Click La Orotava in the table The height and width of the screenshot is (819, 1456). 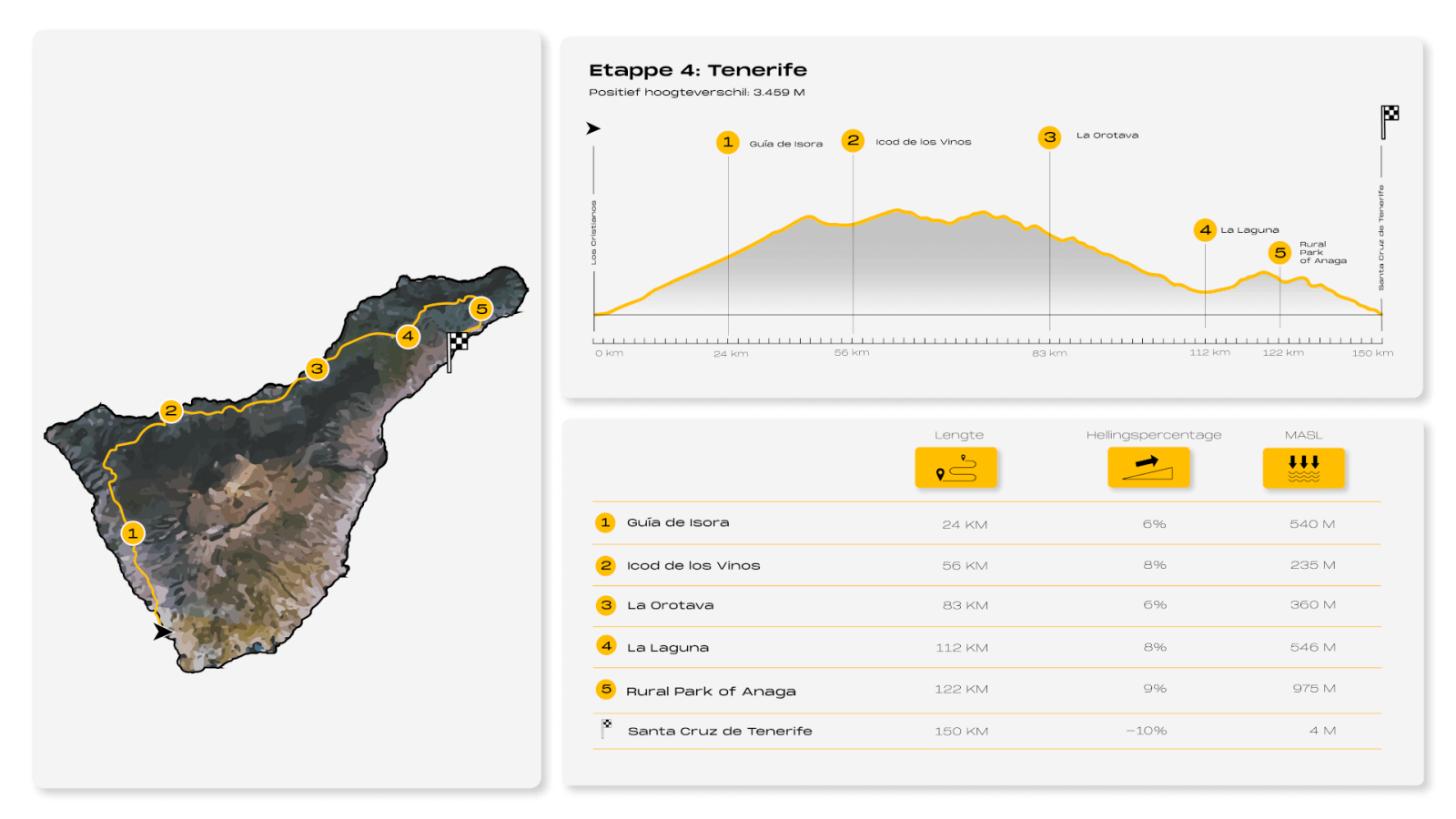[671, 605]
